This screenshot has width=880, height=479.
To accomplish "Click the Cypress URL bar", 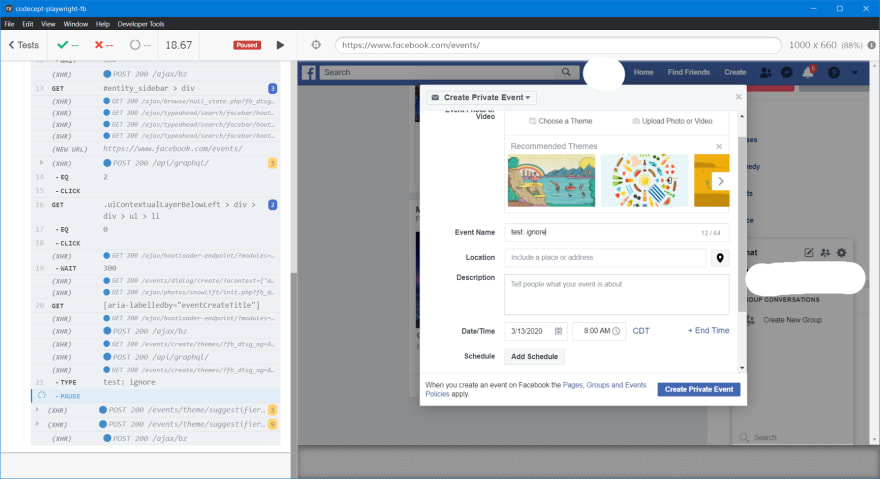I will [x=558, y=45].
